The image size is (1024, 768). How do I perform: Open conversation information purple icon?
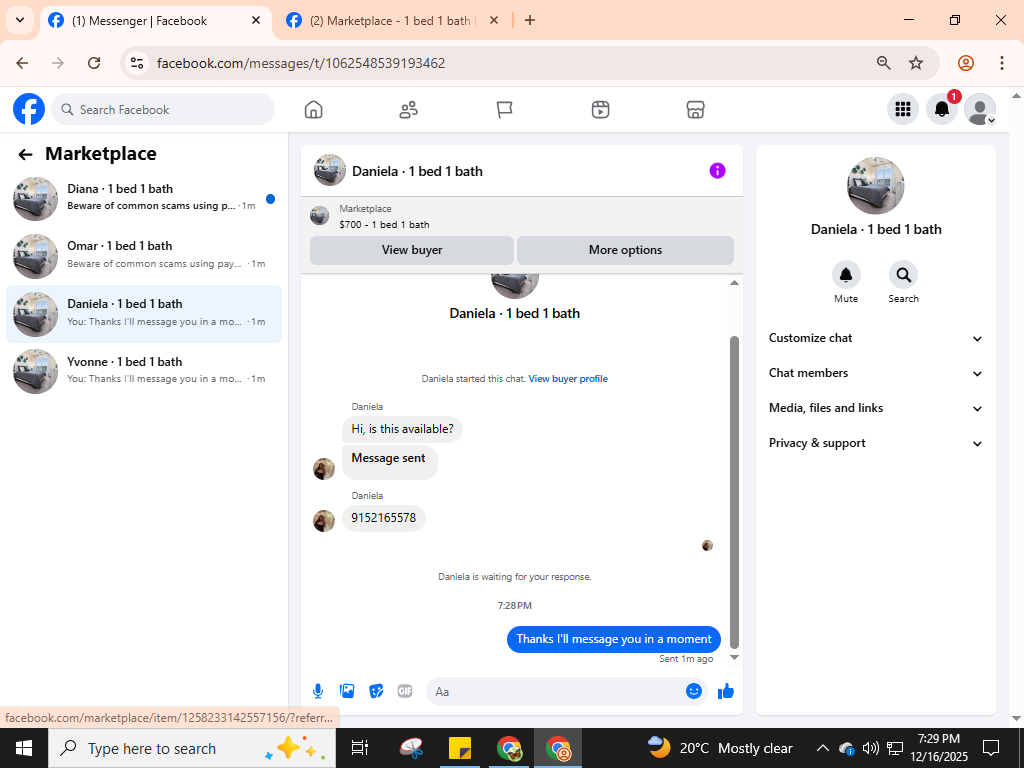pos(717,171)
